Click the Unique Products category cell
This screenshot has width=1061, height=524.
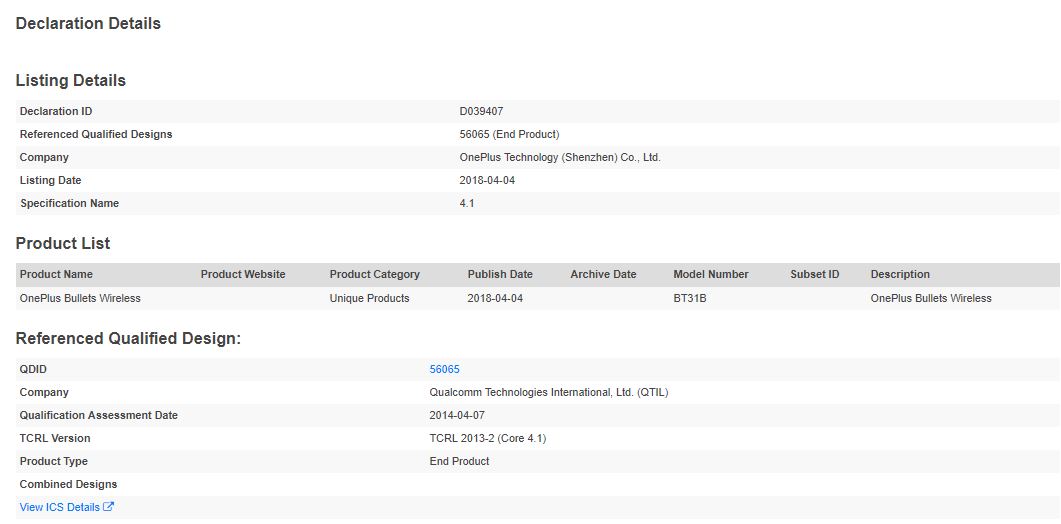pyautogui.click(x=369, y=298)
